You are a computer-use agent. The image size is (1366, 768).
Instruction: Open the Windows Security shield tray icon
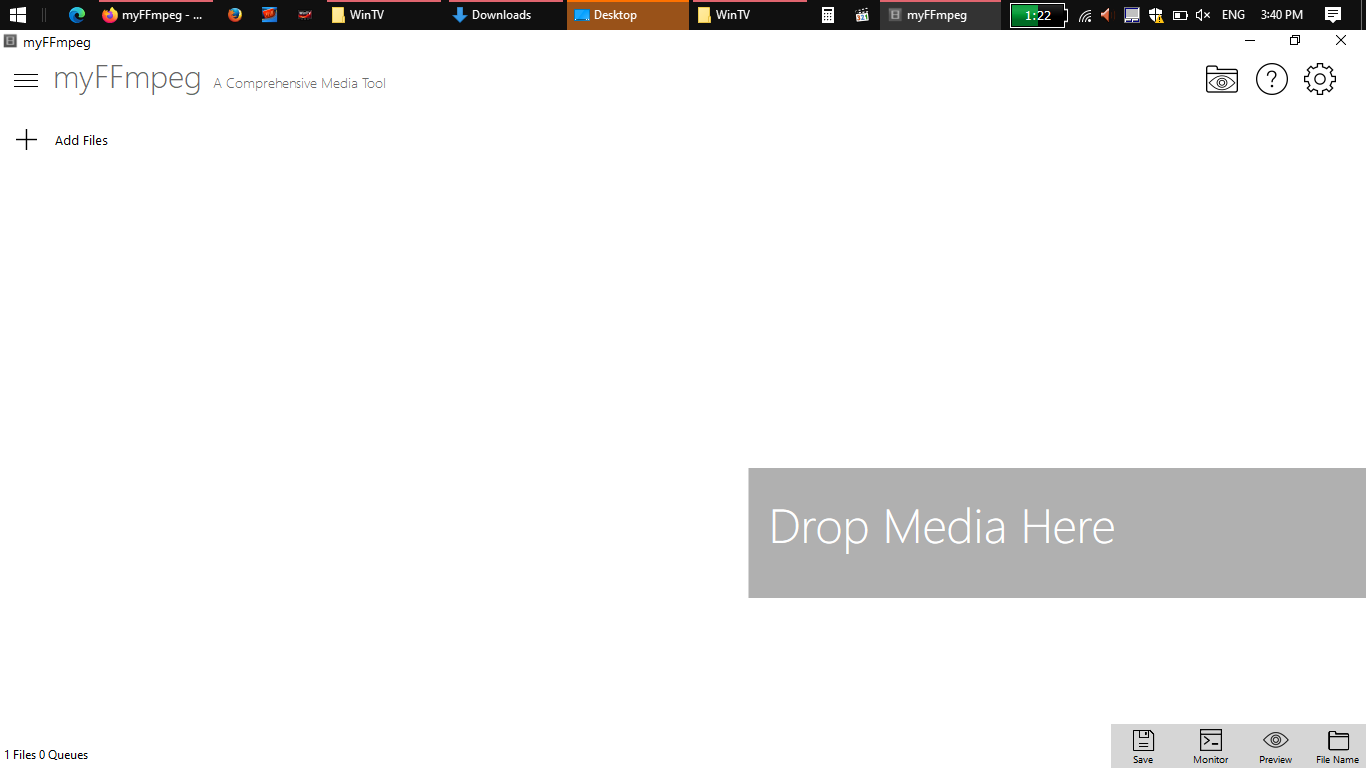pos(1156,15)
